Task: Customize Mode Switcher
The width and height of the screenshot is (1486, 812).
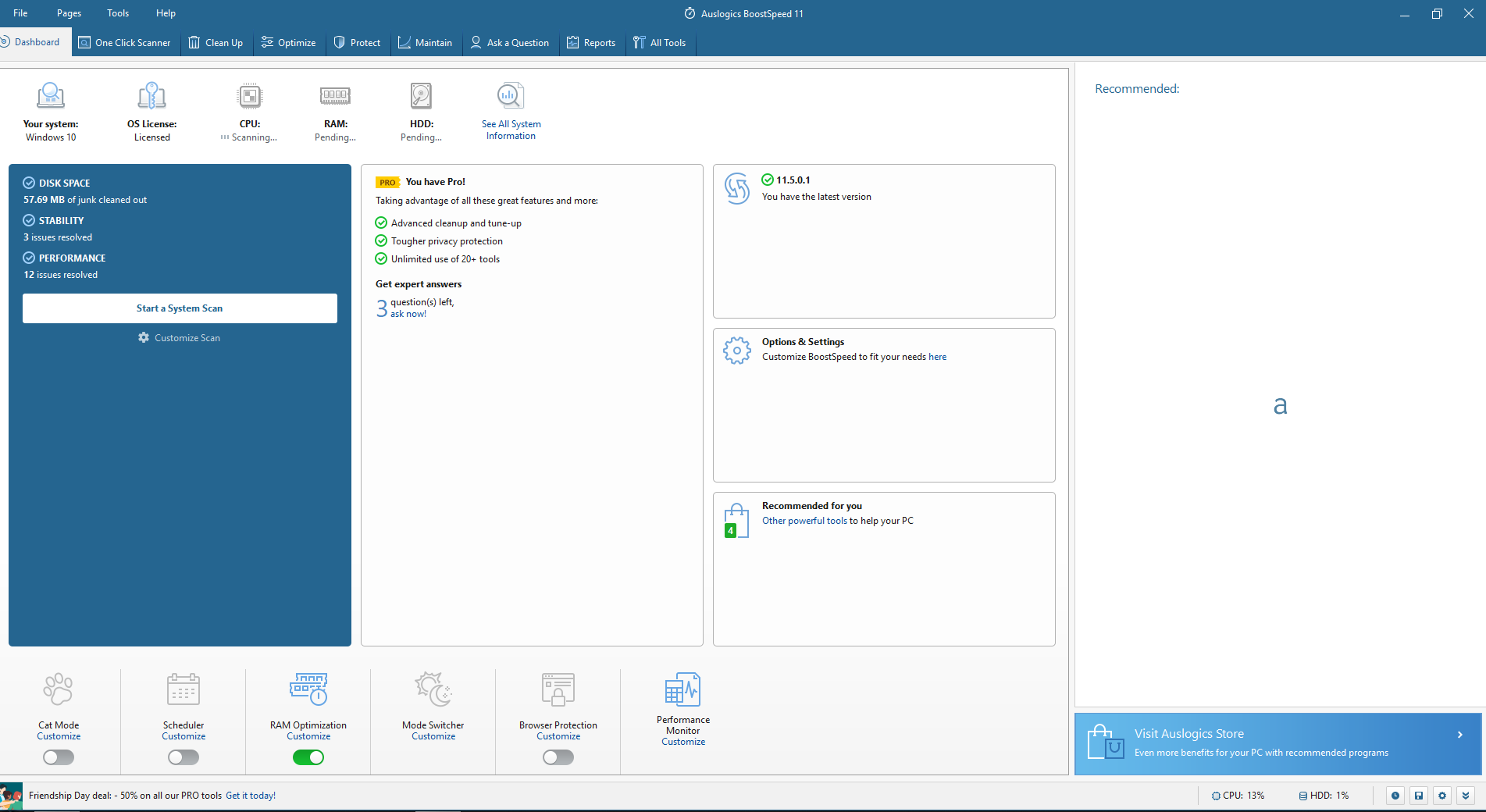Action: 433,736
